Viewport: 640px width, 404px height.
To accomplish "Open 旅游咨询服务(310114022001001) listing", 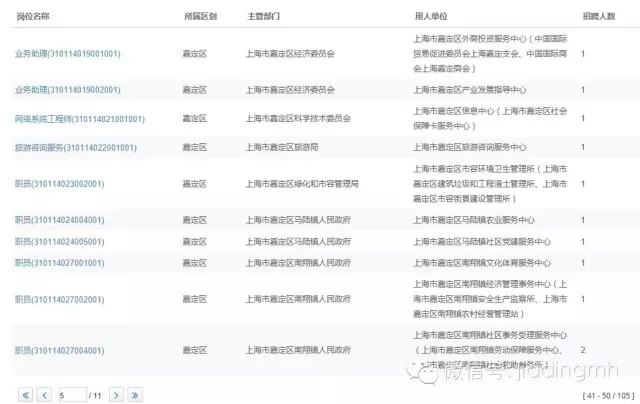I will pos(76,148).
